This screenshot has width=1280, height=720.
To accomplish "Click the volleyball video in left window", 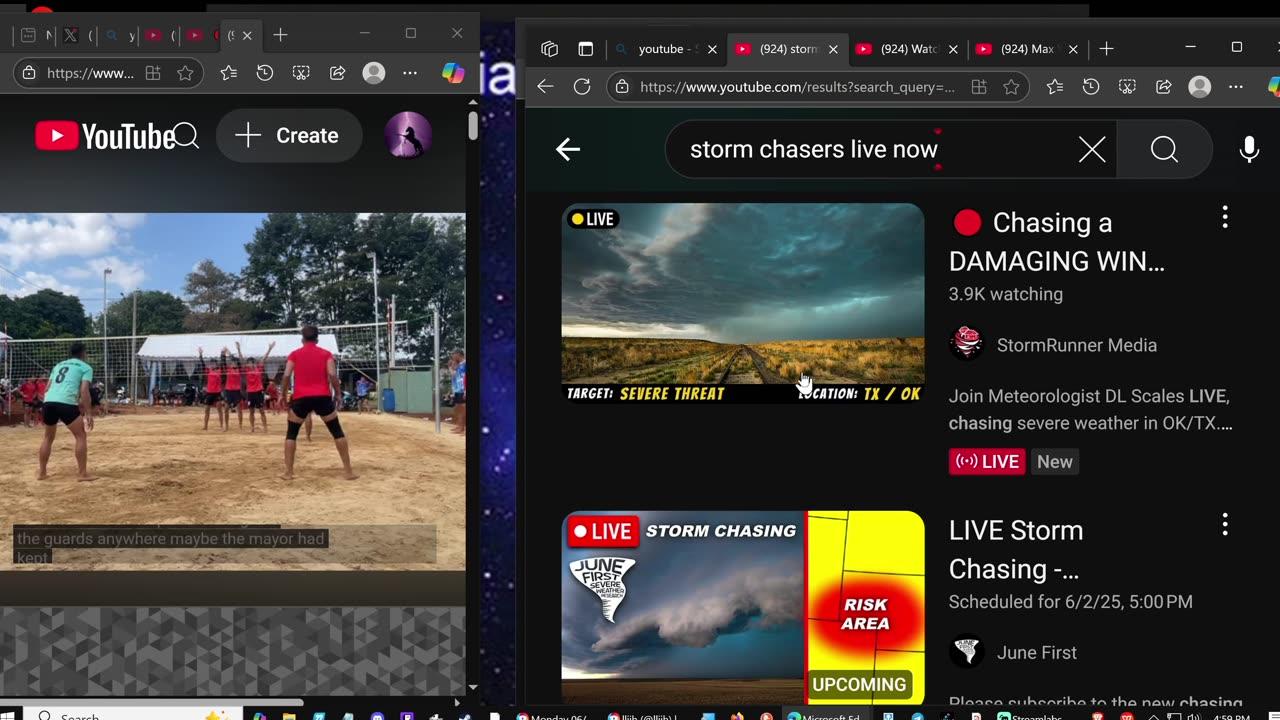I will (x=232, y=391).
